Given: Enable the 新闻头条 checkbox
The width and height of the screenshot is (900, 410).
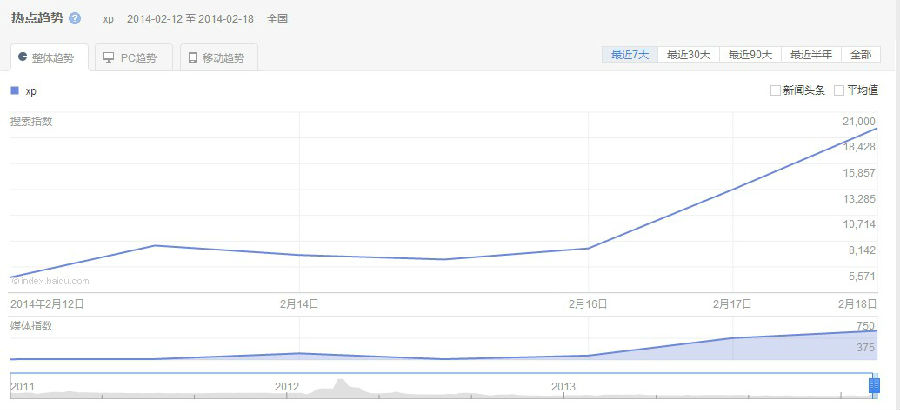Looking at the screenshot, I should click(x=775, y=91).
